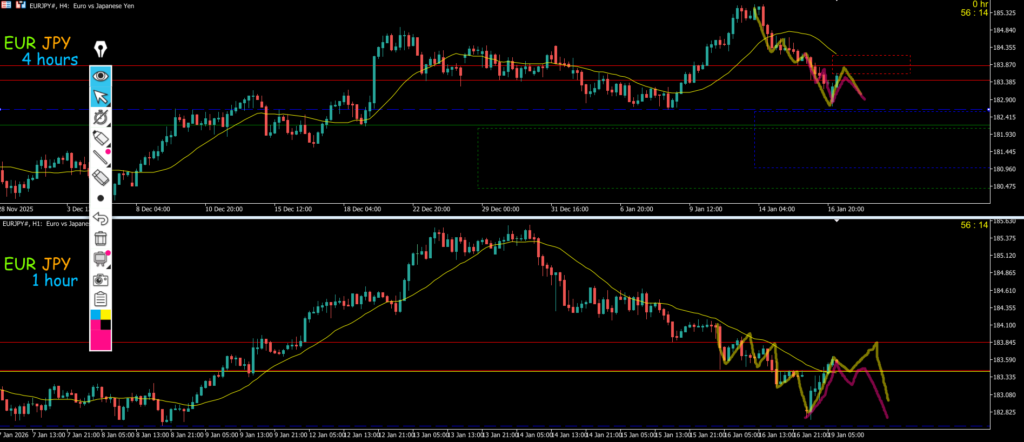
Task: Toggle the crossed-out pen drawing-disable icon
Action: (x=101, y=118)
